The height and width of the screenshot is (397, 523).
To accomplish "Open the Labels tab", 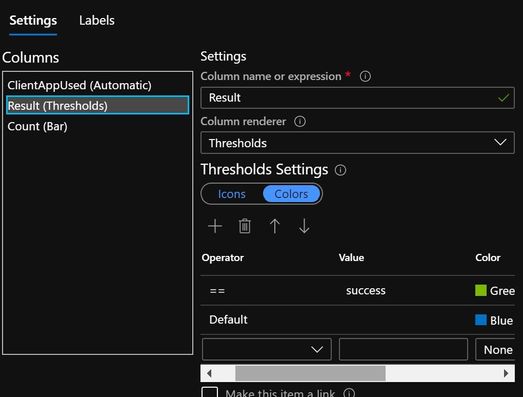I will [97, 21].
